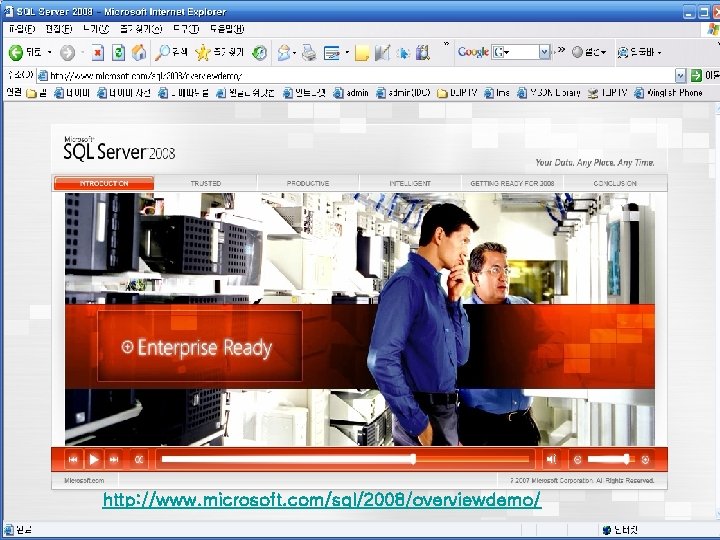Click the microsoft.com overviewdemo hyperlink below the player
The image size is (720, 540).
pyautogui.click(x=322, y=500)
